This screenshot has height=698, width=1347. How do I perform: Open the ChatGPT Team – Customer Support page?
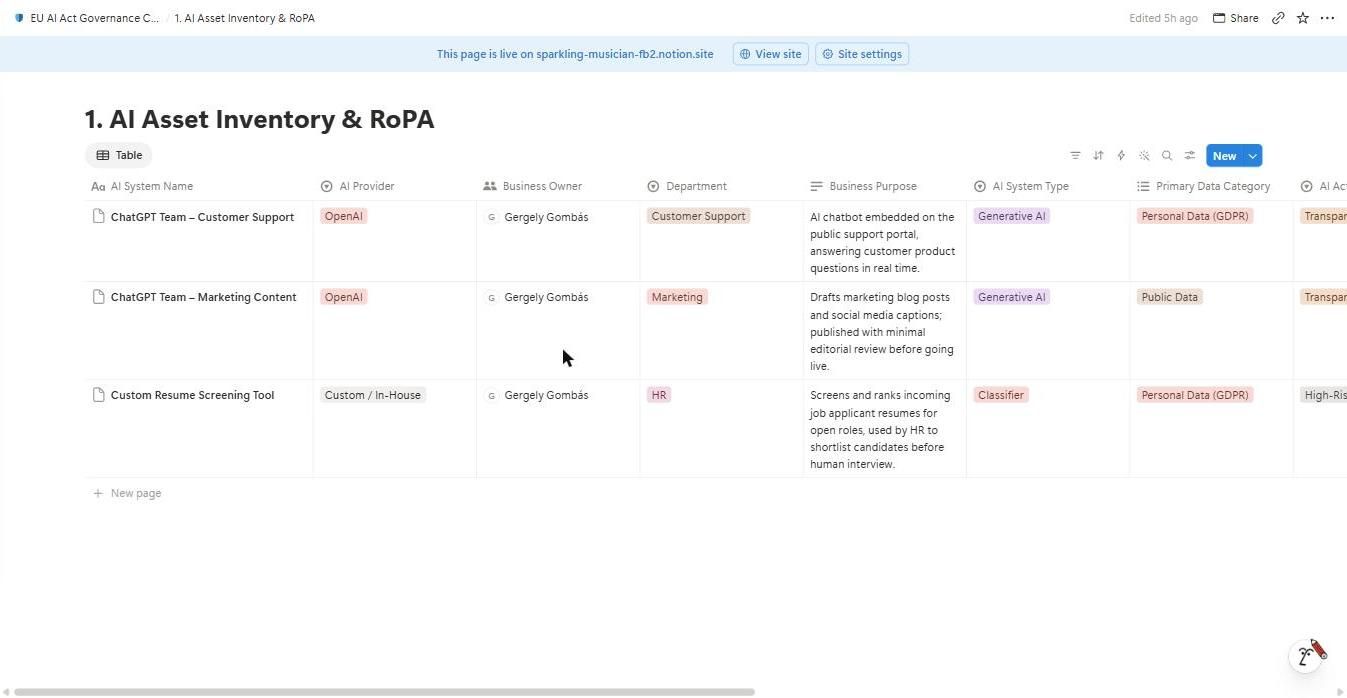[x=202, y=217]
